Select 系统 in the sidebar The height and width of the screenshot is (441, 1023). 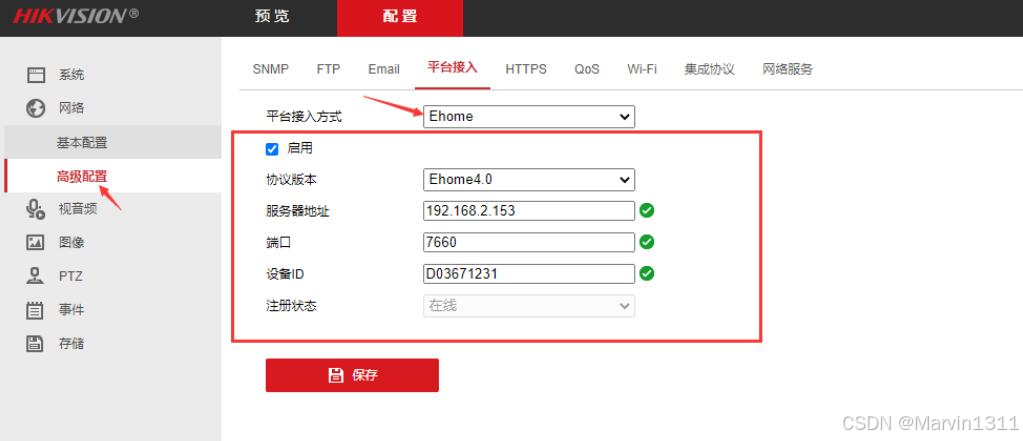72,74
